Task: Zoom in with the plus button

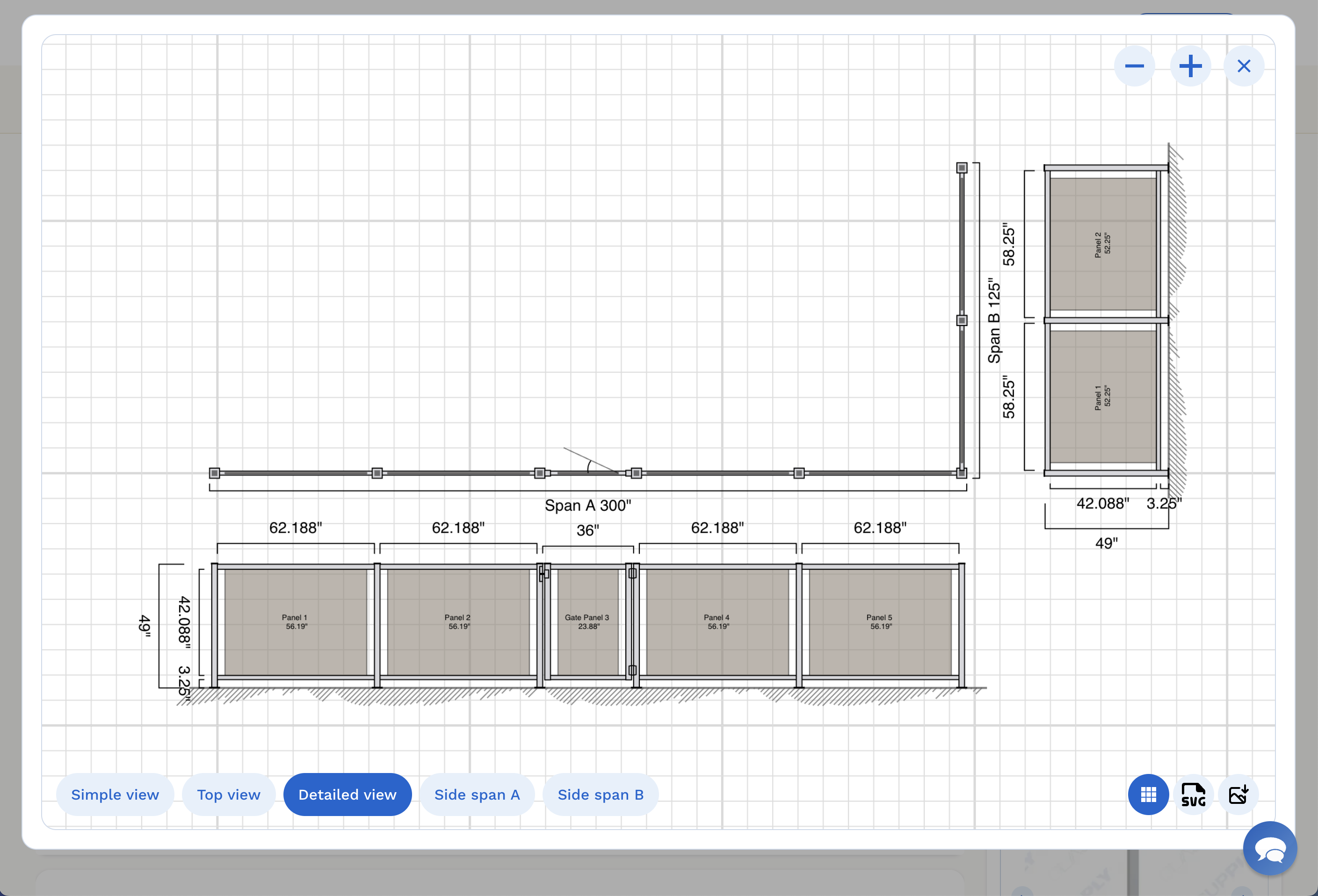Action: (1190, 66)
